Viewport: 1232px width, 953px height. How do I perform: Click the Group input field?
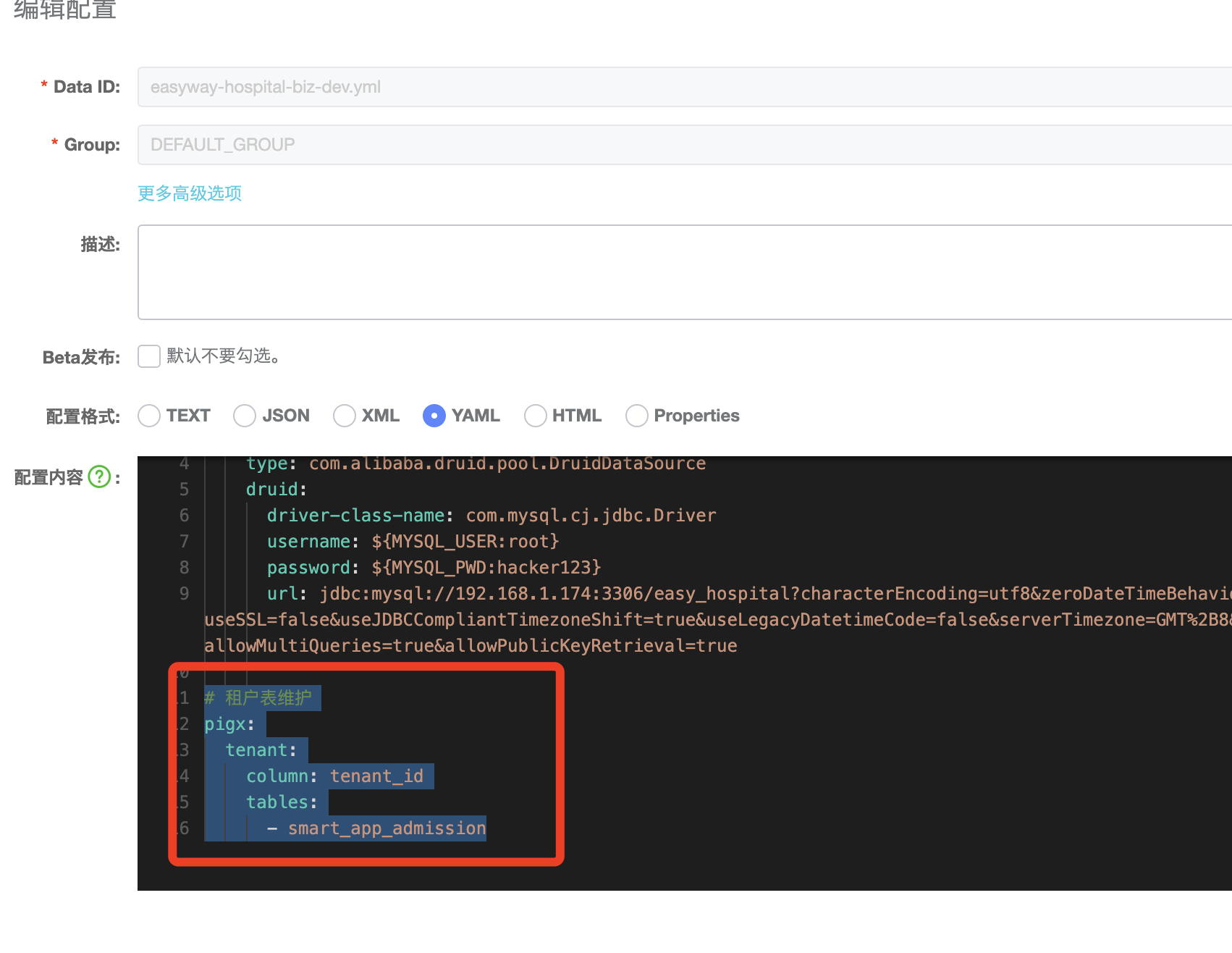click(x=685, y=145)
